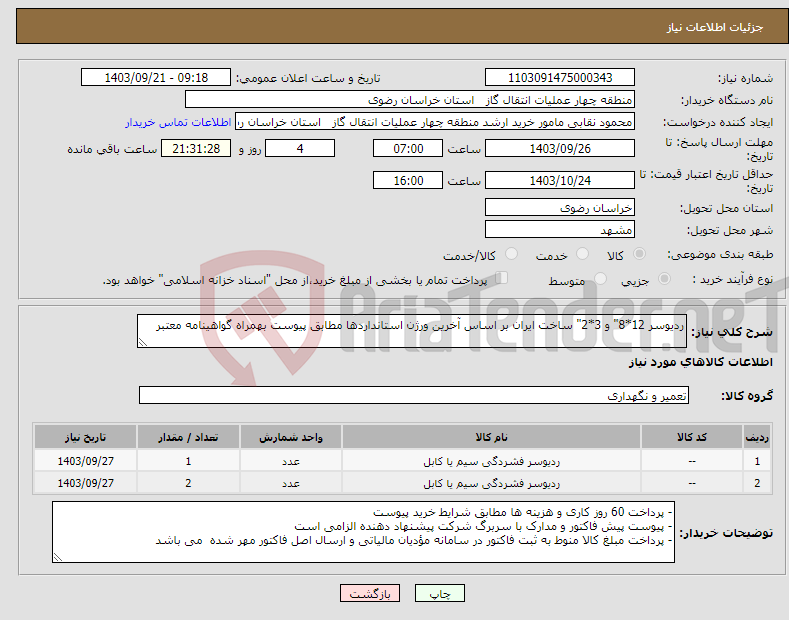Screen dimensions: 789x620
Task: Click the general need description text area
Action: coord(412,331)
